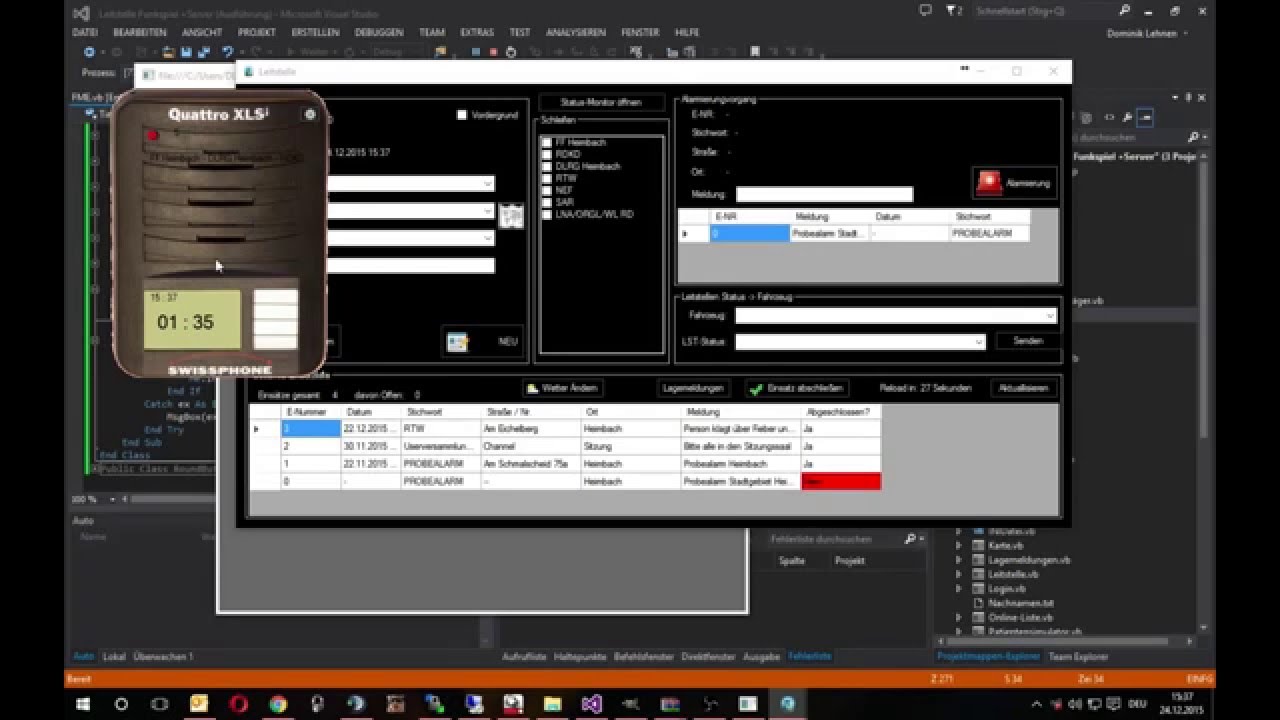This screenshot has height=720, width=1280.
Task: Check the FF Heimbach loop checkbox
Action: click(x=547, y=143)
